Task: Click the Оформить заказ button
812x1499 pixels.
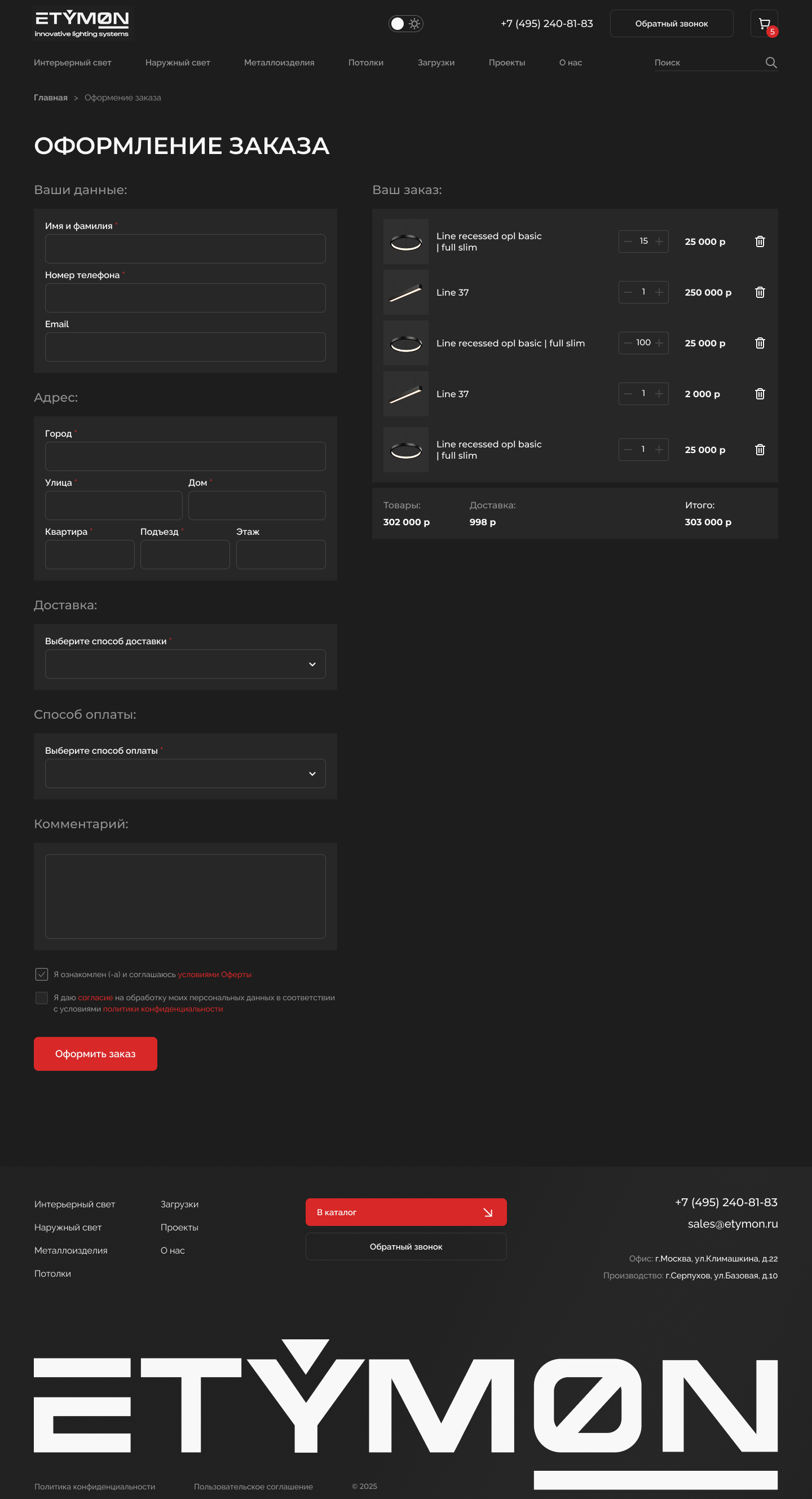Action: (x=95, y=1054)
